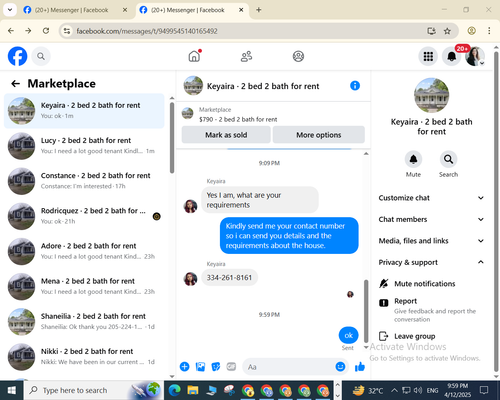Viewport: 500px width, 400px height.
Task: Click the conversation list scrollbar
Action: tap(172, 137)
